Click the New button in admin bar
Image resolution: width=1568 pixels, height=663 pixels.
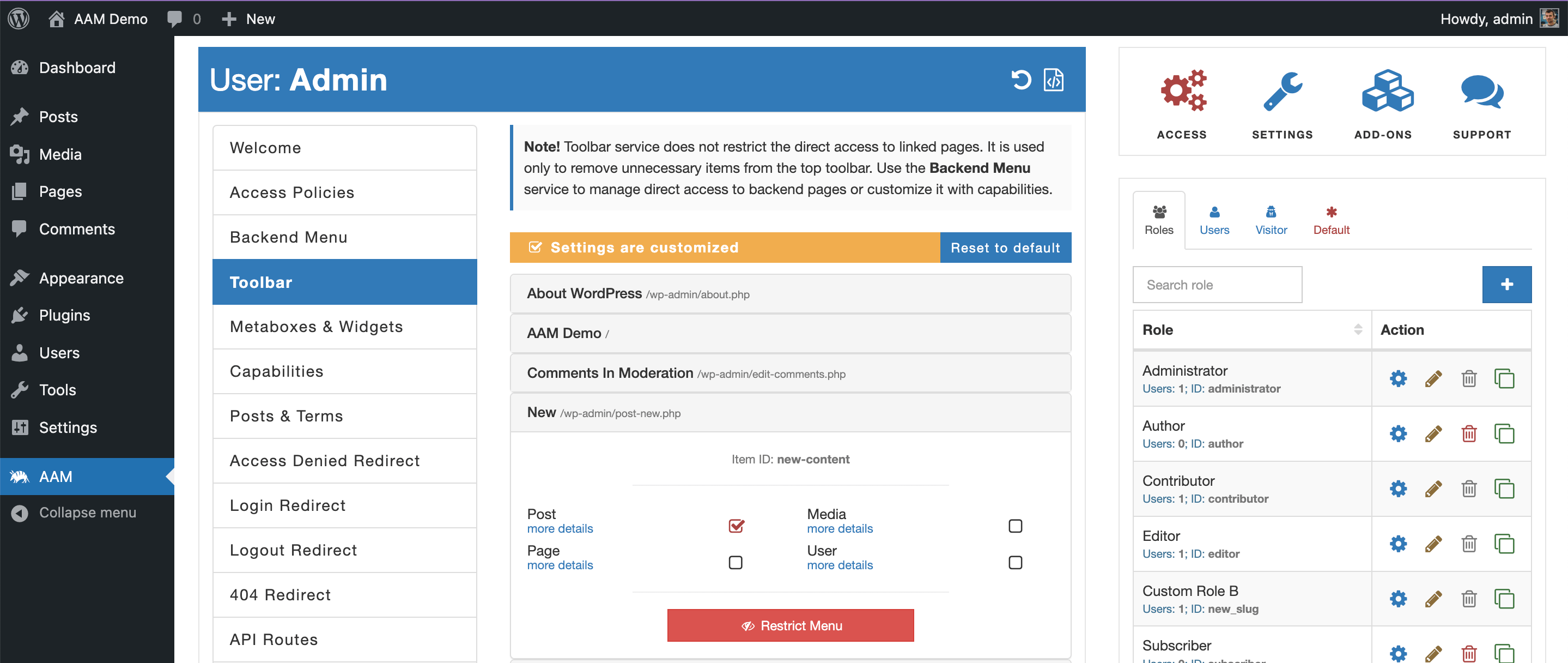(249, 19)
